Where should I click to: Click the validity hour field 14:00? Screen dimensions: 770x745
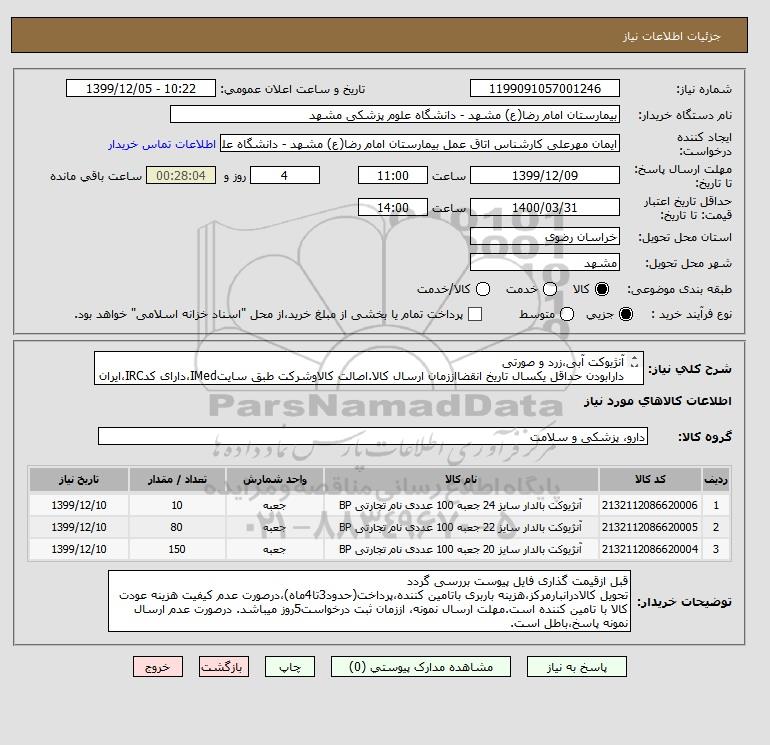393,207
